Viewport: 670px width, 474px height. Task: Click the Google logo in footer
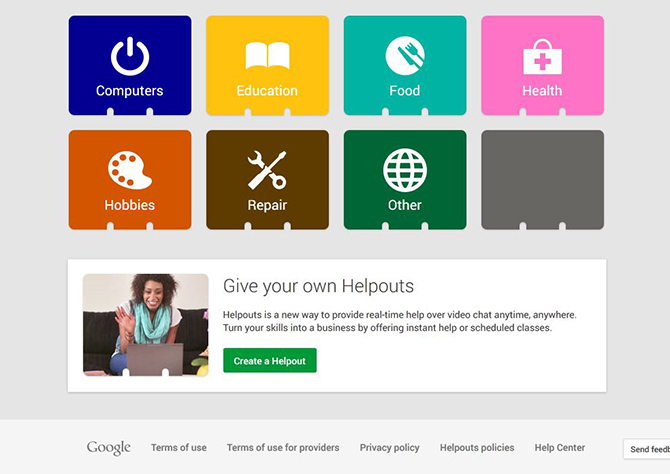point(109,448)
